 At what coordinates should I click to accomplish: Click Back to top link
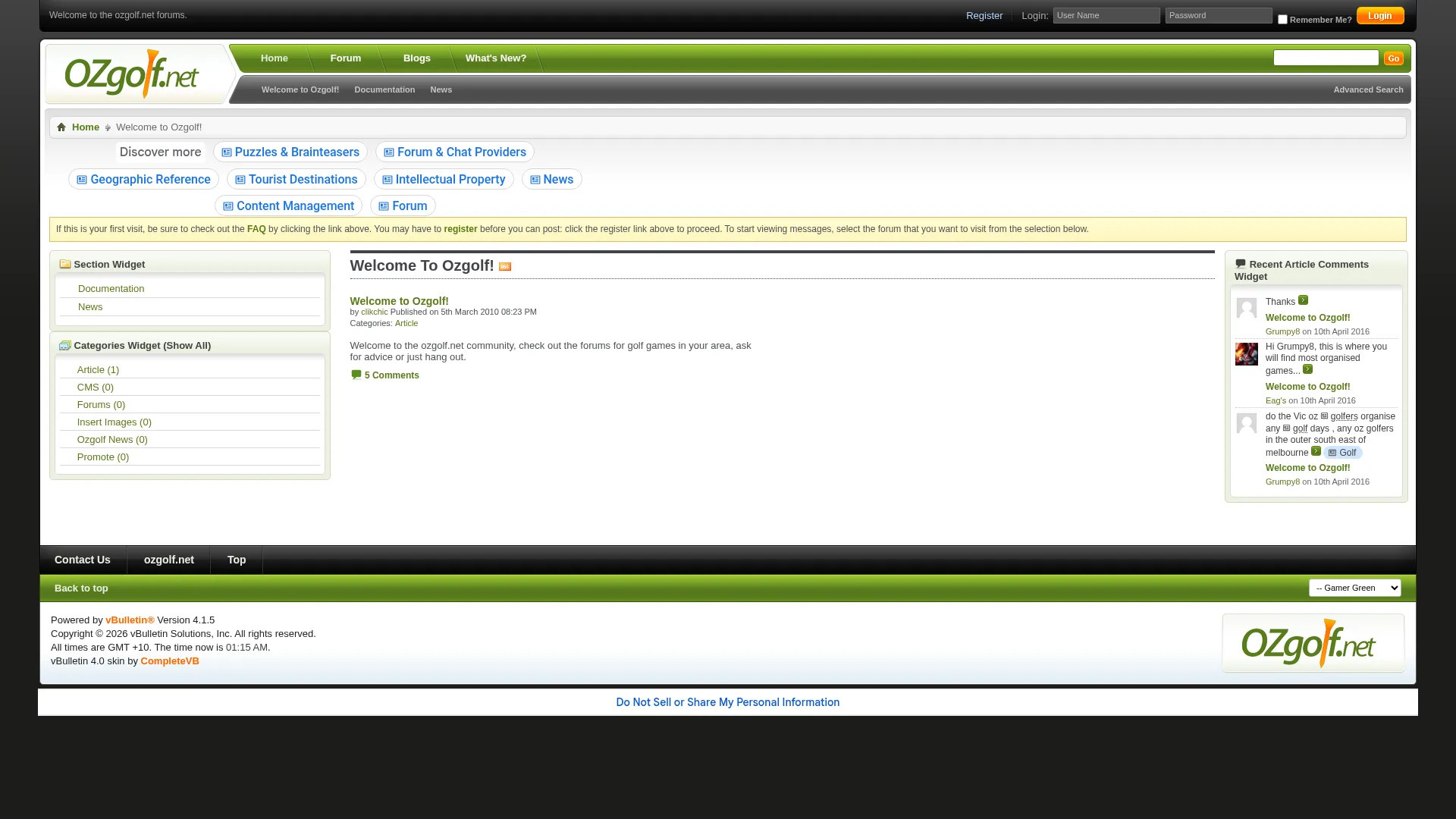[81, 588]
